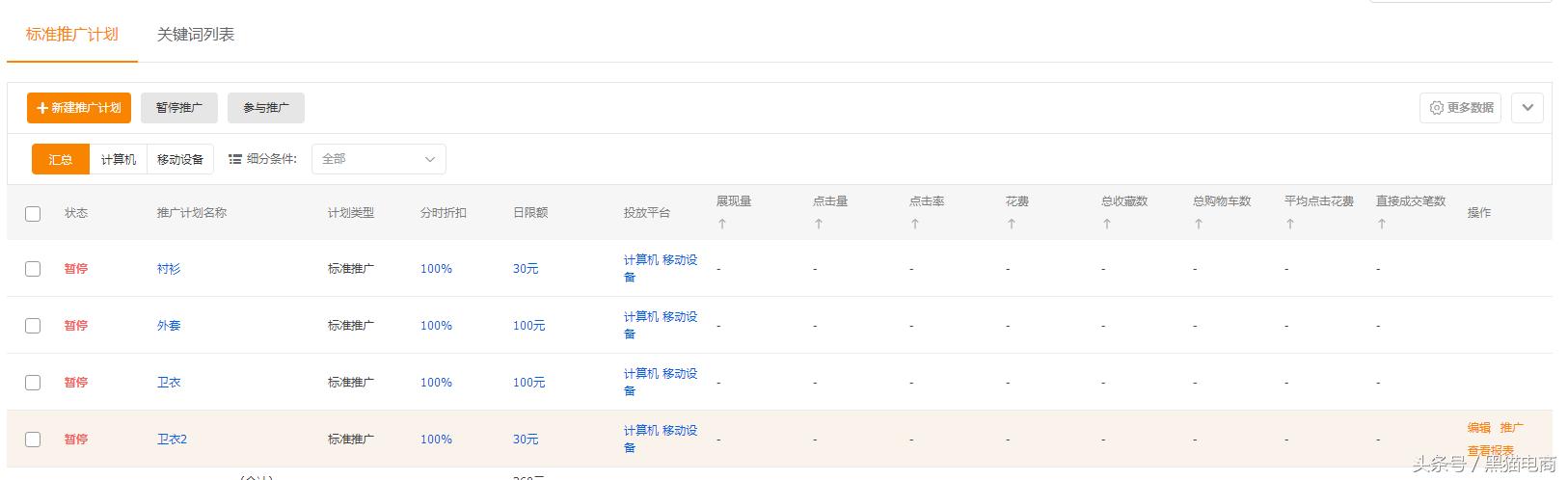1568x480 pixels.
Task: Click 100% discount for 卫衣2
Action: point(436,440)
